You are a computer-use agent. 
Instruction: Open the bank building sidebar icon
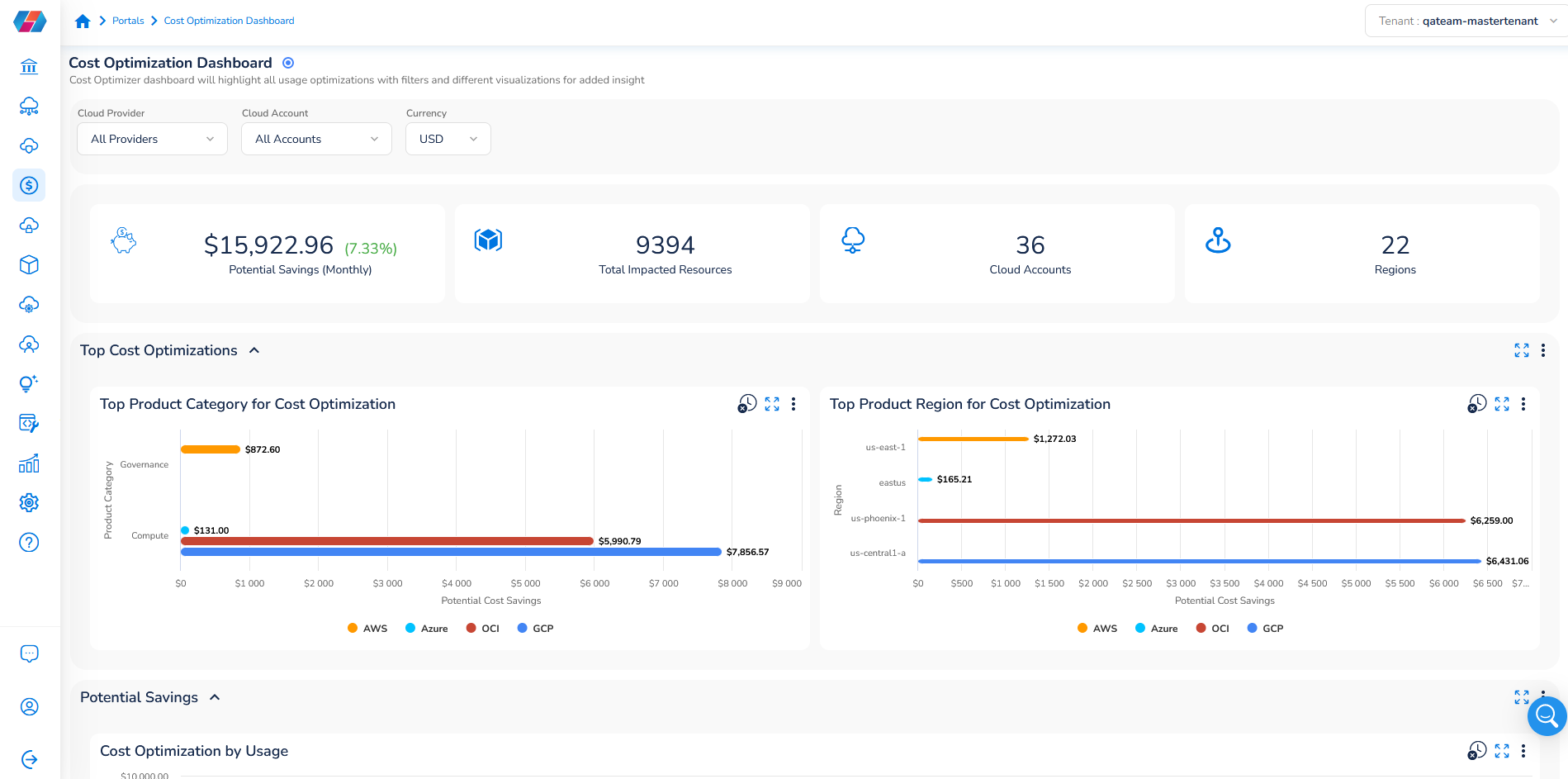point(29,66)
